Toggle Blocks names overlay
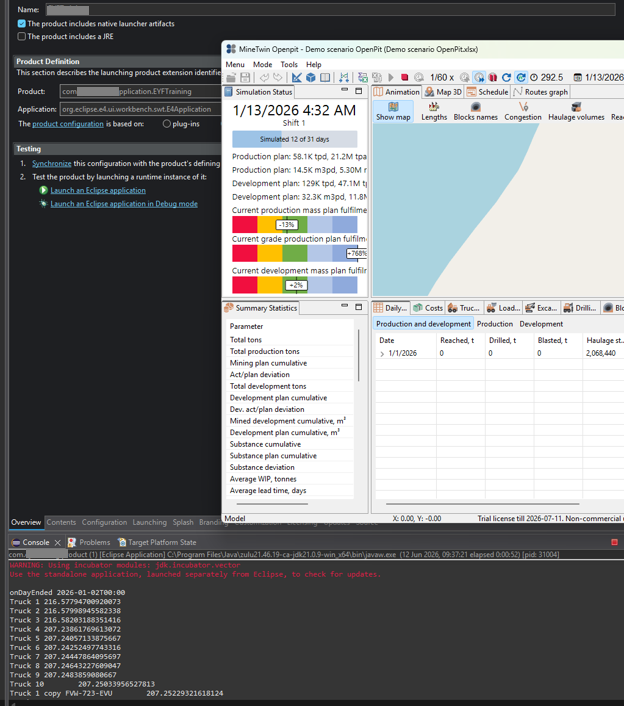Screen dimensions: 624x706 475,112
